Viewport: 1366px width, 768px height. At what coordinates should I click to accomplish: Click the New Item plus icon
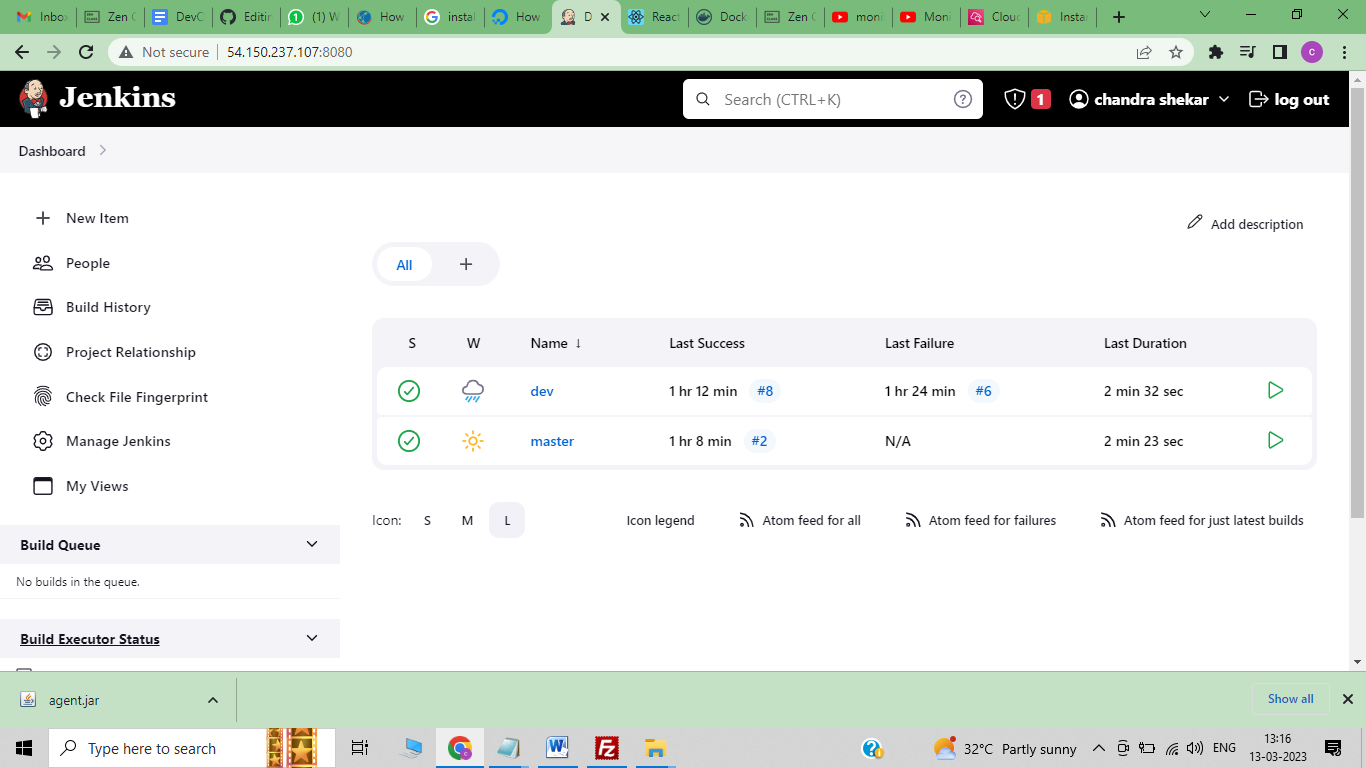click(x=42, y=218)
